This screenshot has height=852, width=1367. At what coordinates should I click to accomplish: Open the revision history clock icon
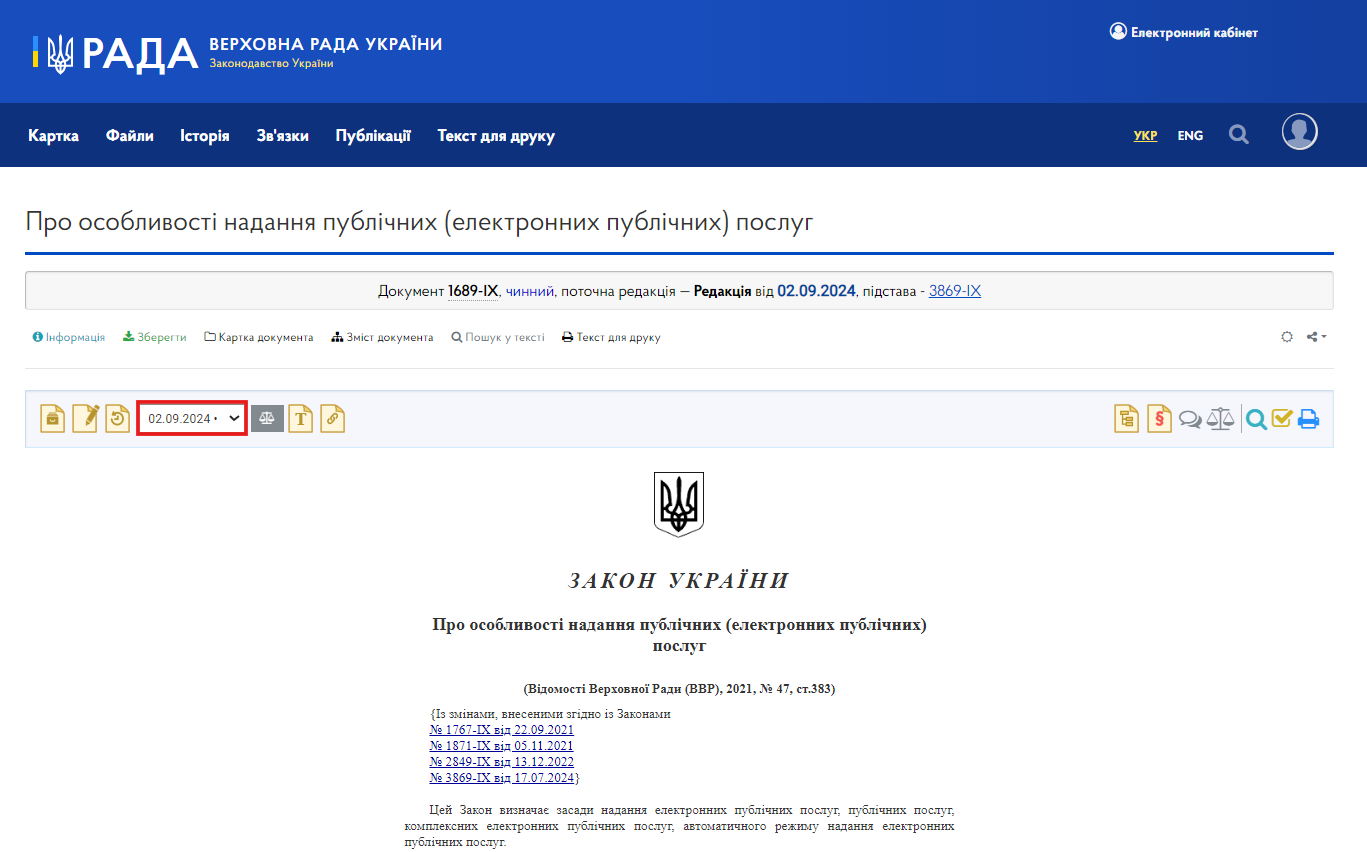click(118, 418)
